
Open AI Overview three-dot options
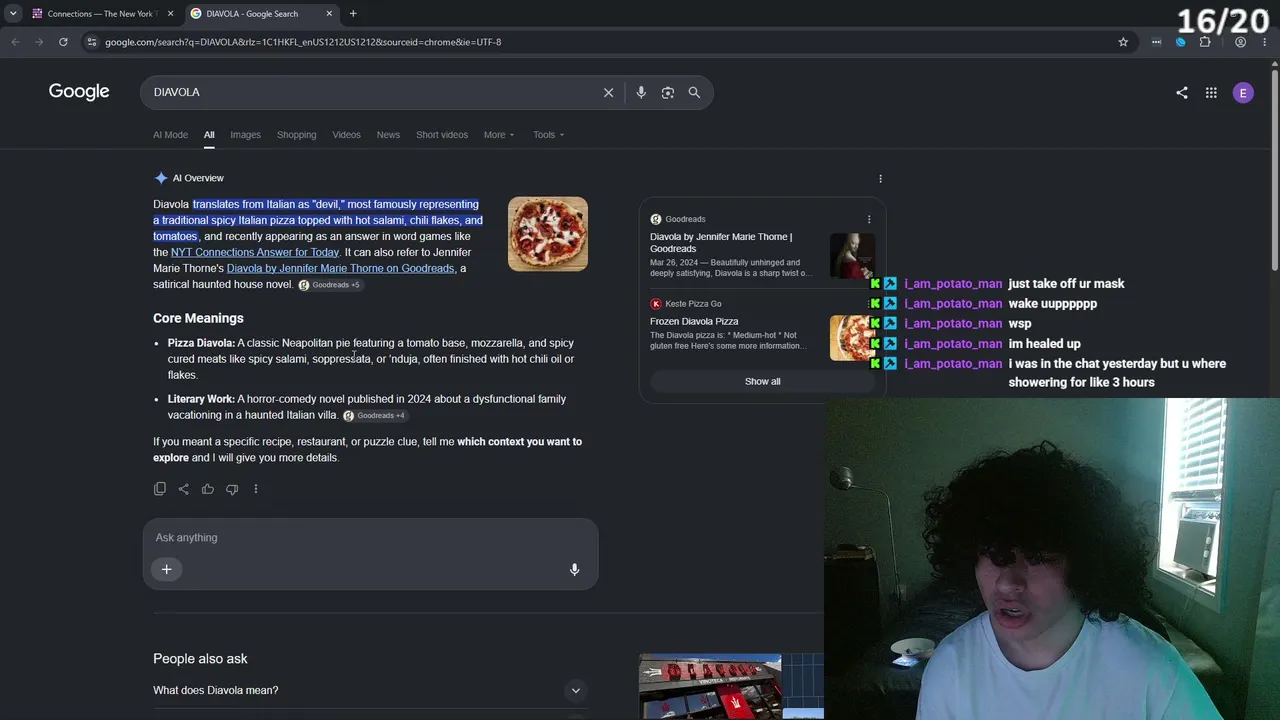point(880,179)
